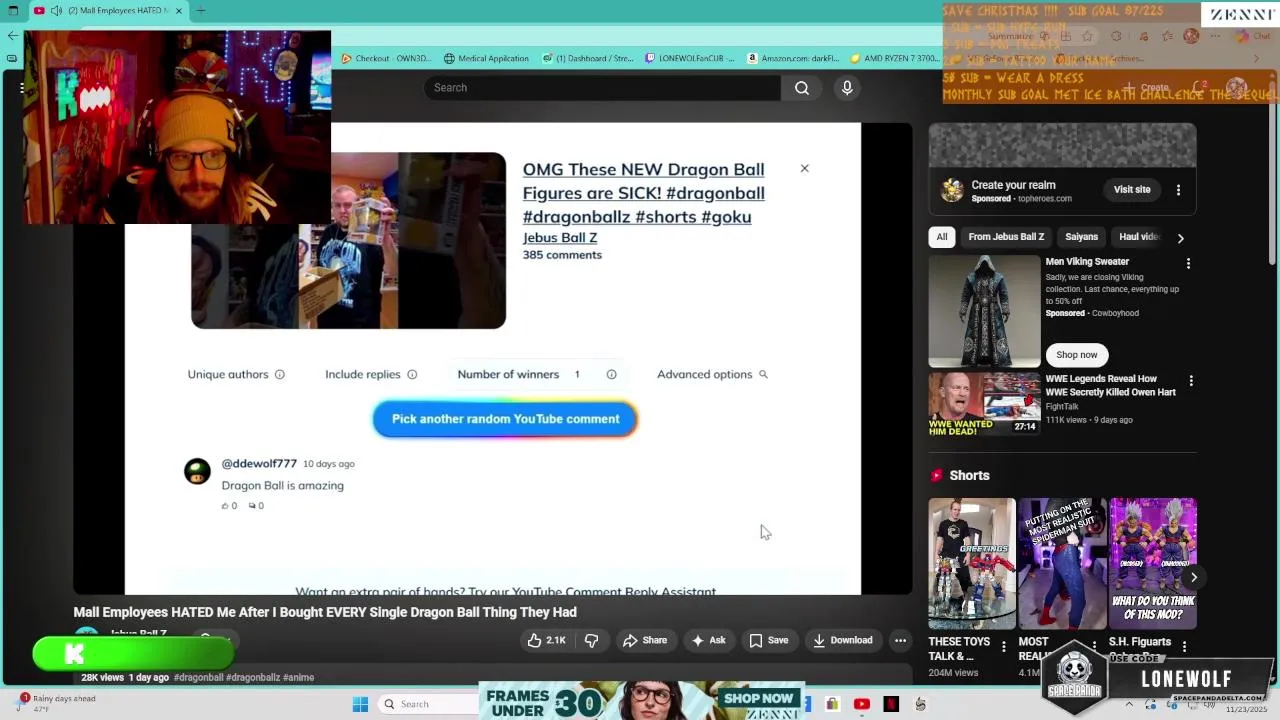1280x720 pixels.
Task: Open Advanced options with search icon
Action: [712, 374]
